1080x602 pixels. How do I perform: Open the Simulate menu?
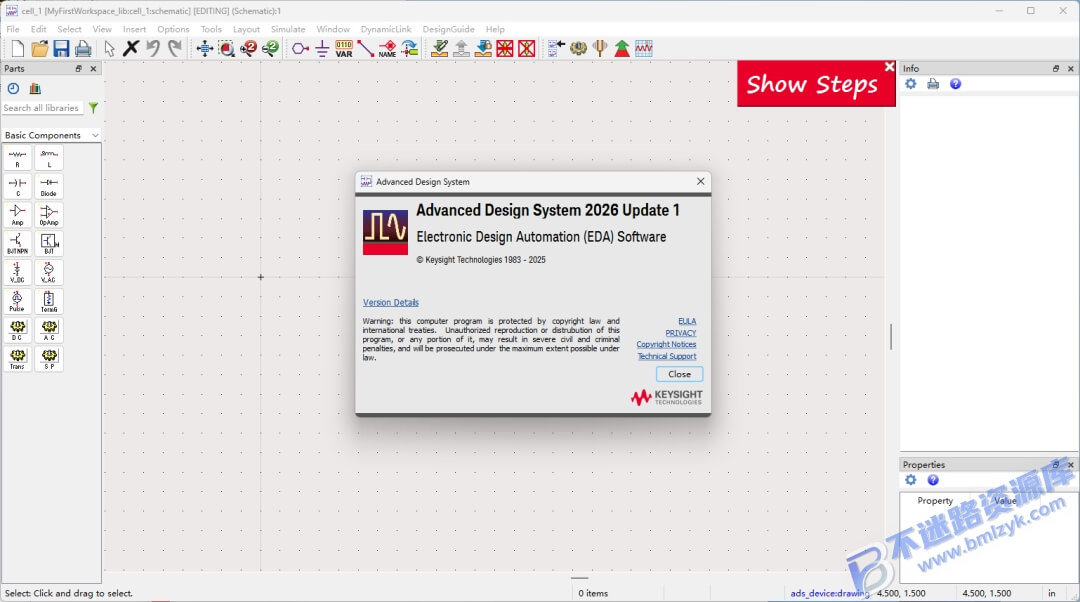pyautogui.click(x=288, y=29)
